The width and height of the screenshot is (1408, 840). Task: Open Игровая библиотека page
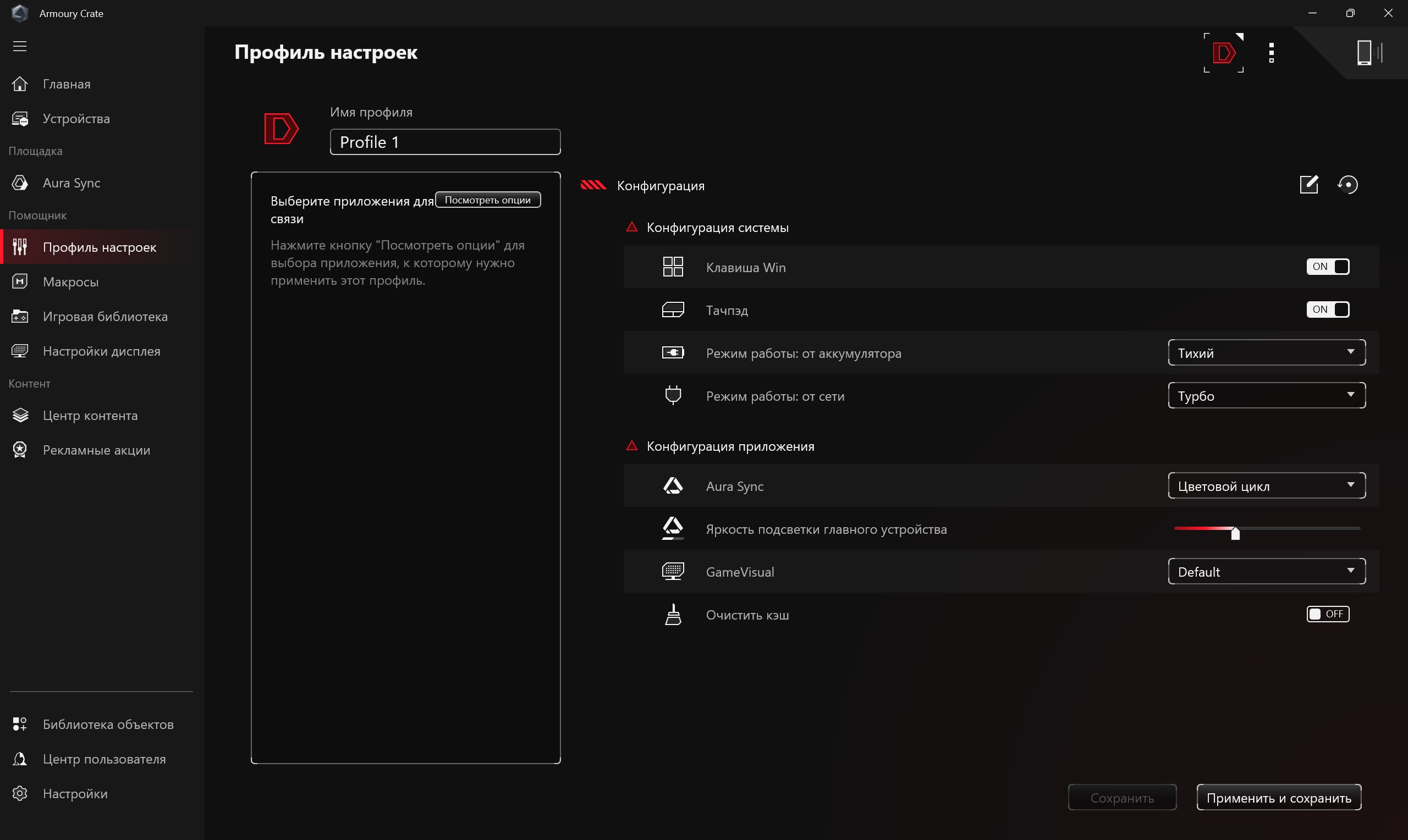tap(102, 316)
